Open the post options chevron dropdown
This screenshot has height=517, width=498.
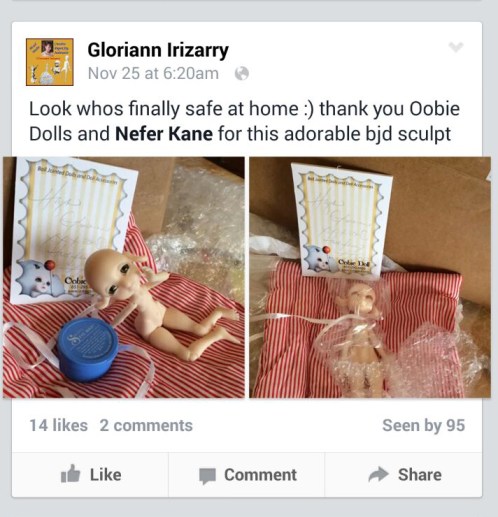coord(456,47)
